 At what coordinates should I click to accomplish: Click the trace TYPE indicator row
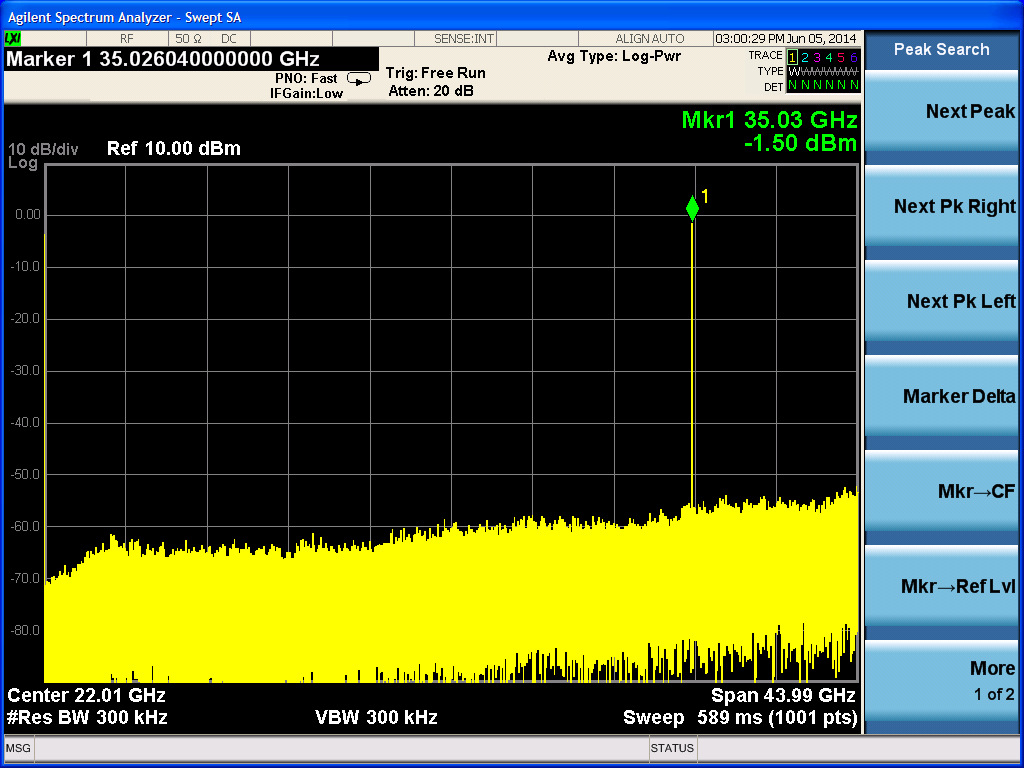point(822,72)
